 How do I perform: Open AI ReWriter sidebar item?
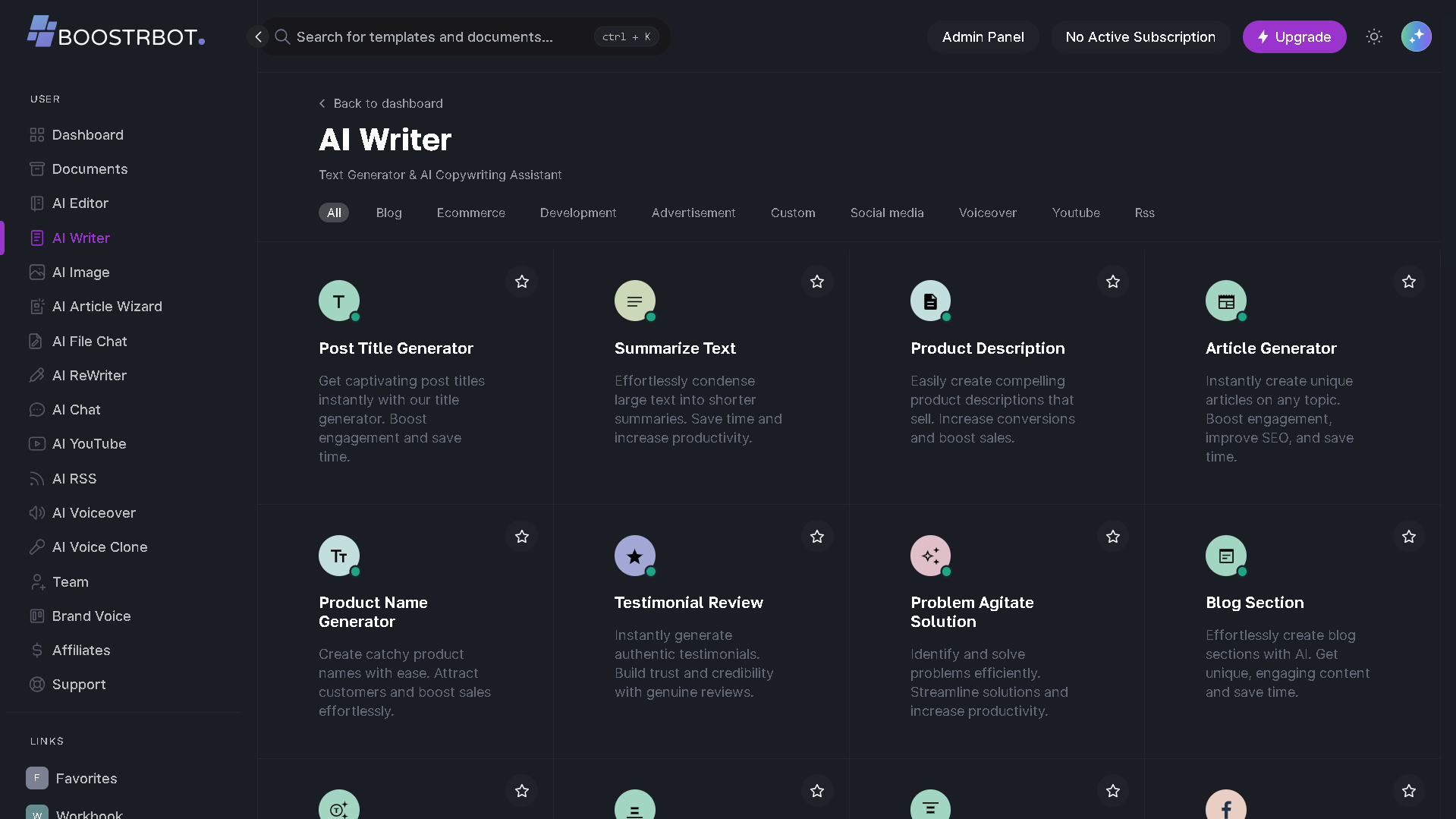(x=78, y=376)
